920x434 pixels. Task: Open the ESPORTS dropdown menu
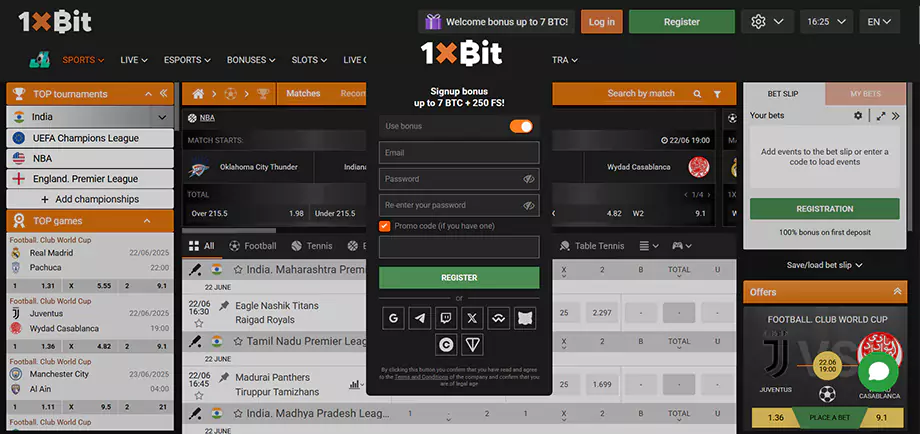187,60
